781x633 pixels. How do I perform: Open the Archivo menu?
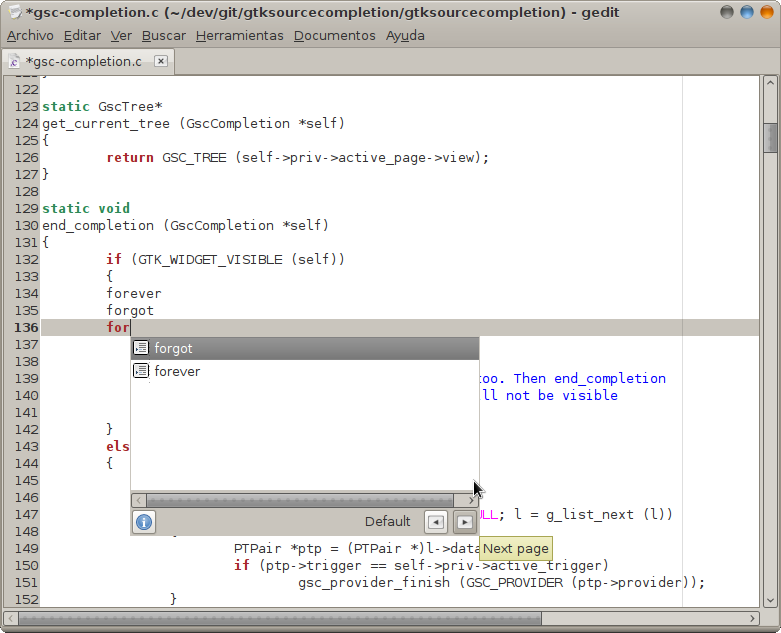[x=30, y=35]
